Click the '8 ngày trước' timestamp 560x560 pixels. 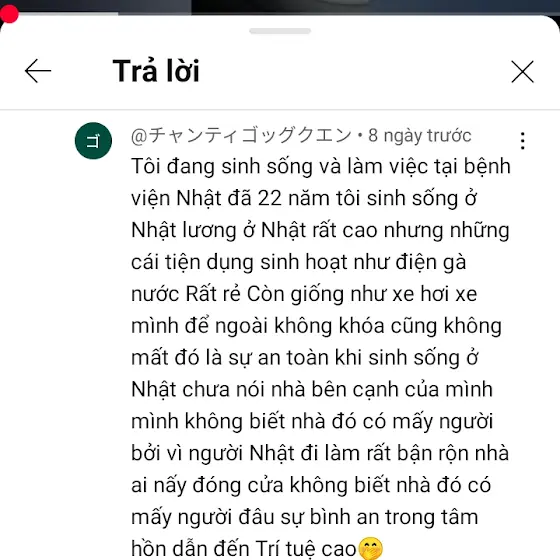pyautogui.click(x=420, y=136)
